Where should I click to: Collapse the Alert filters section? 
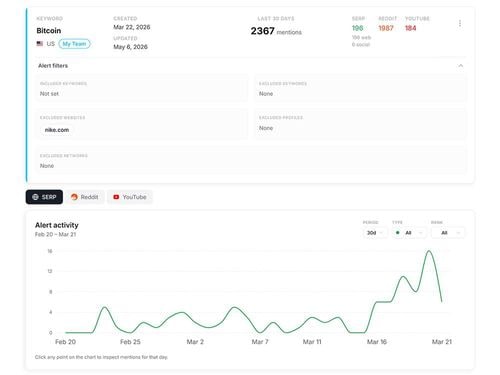[460, 66]
